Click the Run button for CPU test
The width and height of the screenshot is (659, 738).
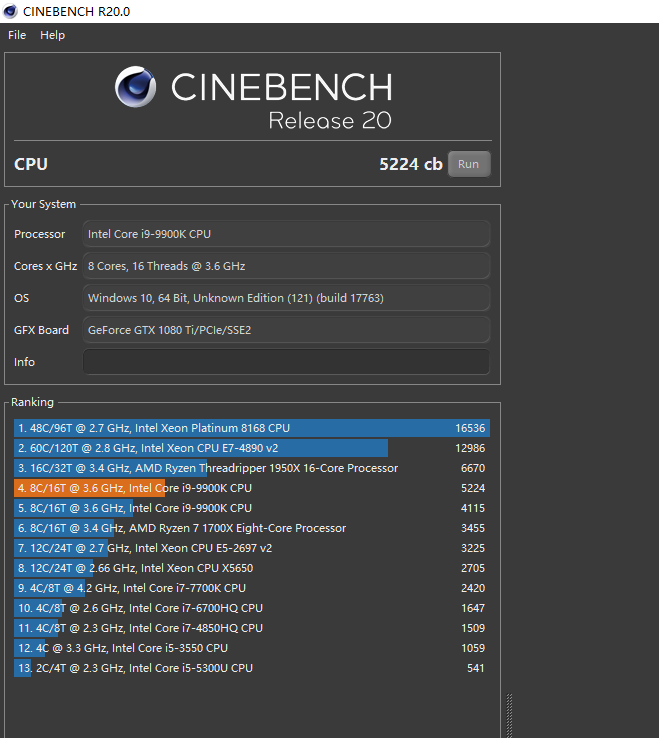469,164
